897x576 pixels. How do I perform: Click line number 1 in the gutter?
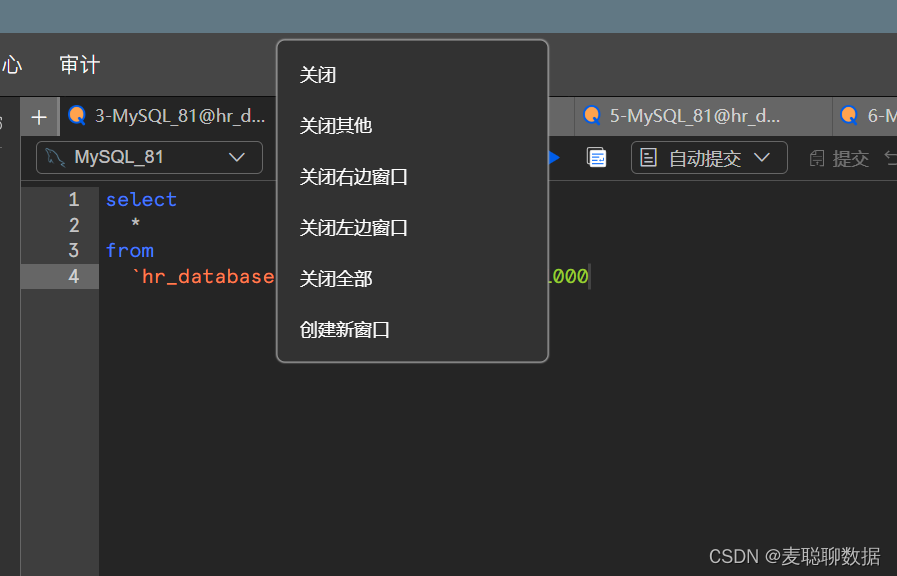(x=74, y=200)
